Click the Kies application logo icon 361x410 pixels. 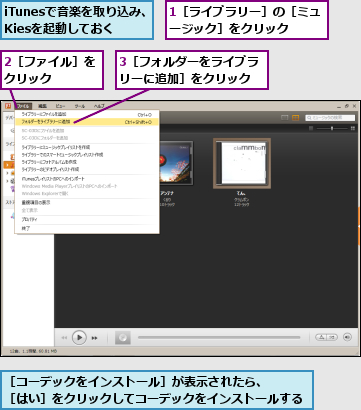tap(8, 106)
